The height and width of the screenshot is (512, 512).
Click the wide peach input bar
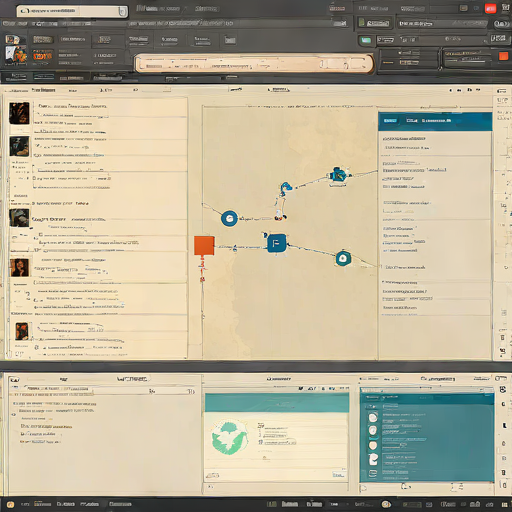254,64
